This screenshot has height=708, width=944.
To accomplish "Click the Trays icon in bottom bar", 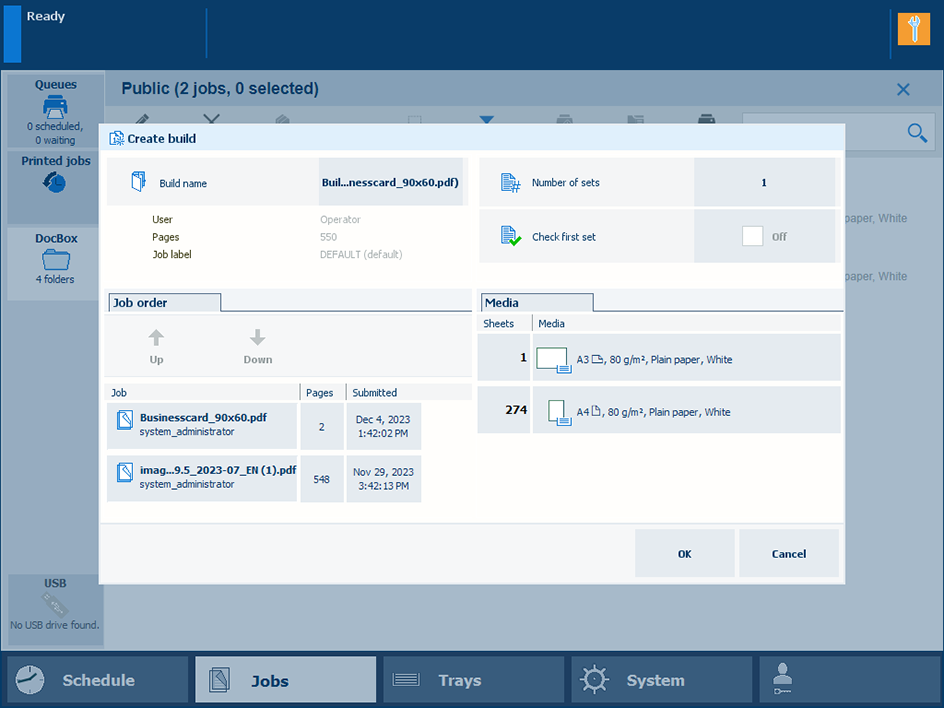I will point(406,680).
